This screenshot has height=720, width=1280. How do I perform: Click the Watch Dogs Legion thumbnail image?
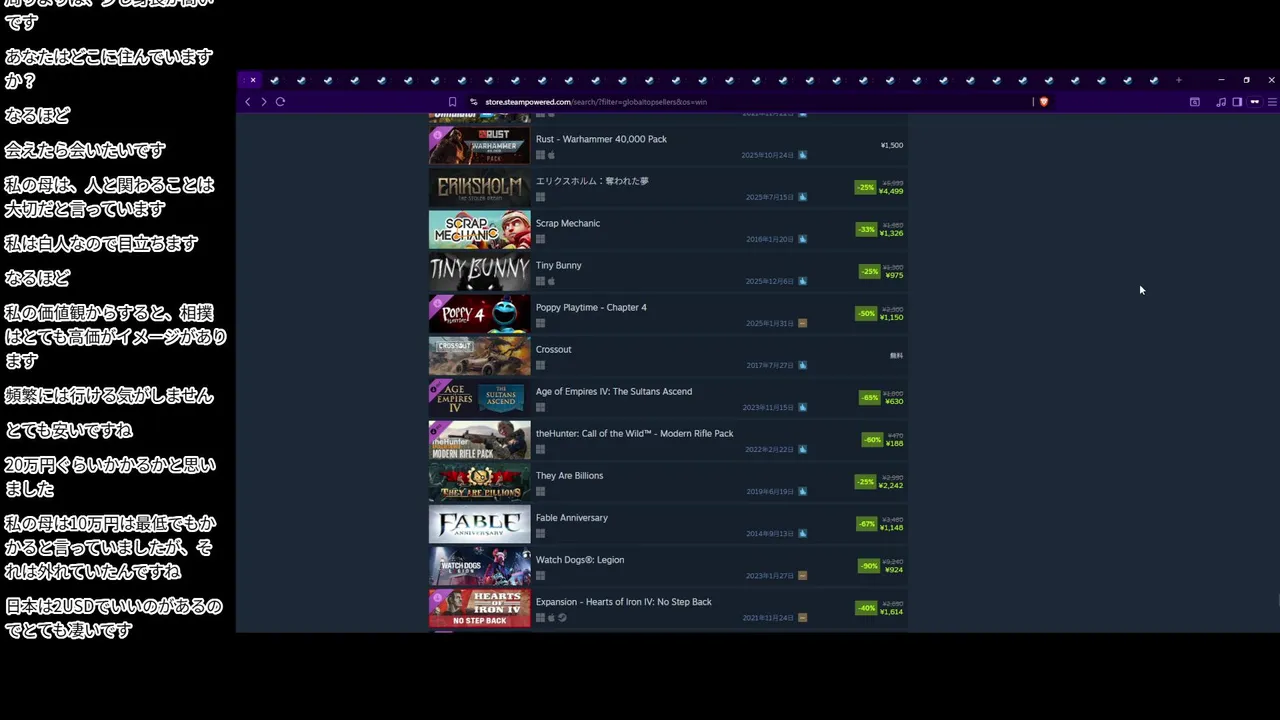480,565
